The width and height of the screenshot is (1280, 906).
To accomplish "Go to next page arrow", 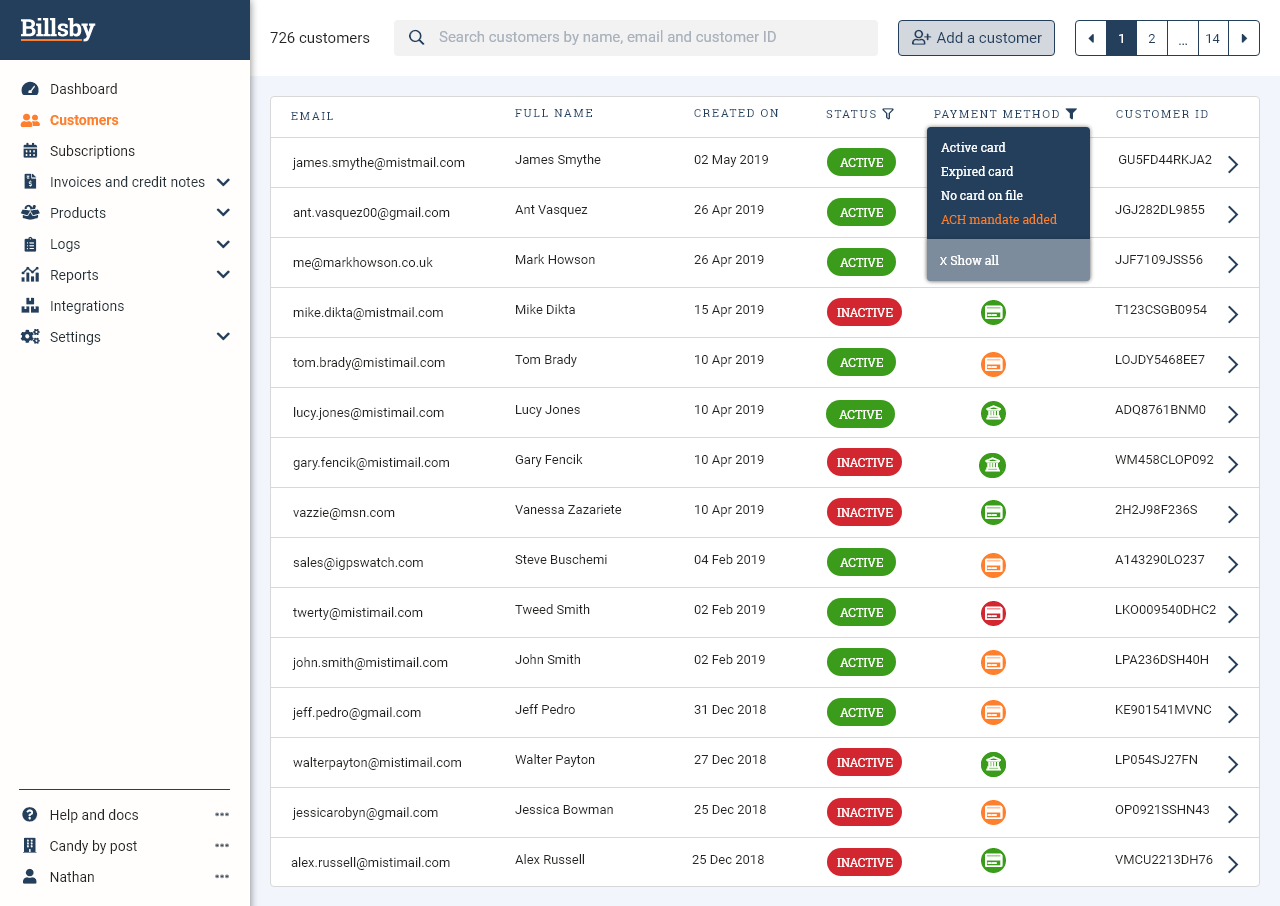I will click(1244, 38).
